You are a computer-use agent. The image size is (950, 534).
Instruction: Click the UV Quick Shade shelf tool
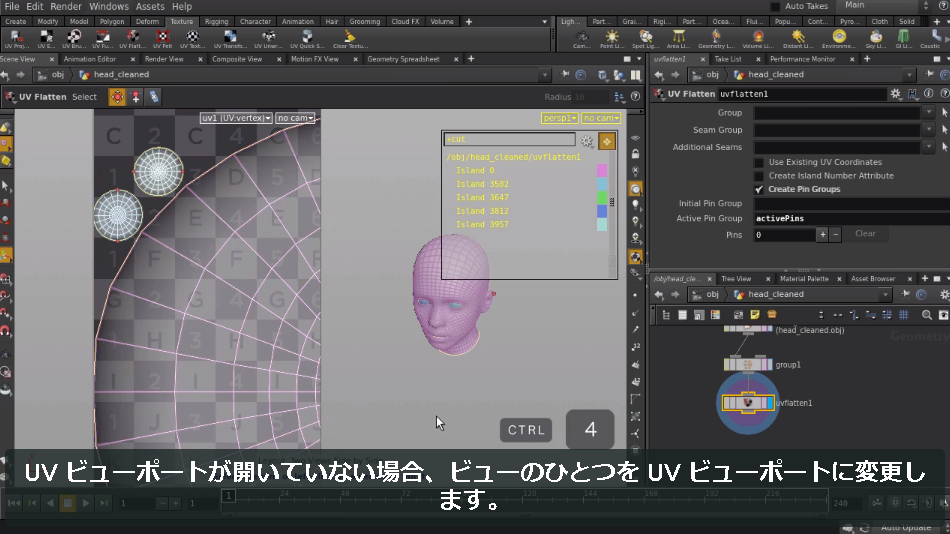coord(307,39)
